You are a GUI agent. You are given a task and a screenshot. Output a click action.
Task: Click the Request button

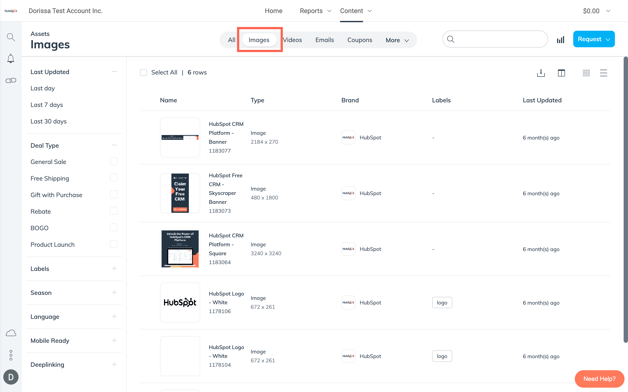[x=594, y=39]
